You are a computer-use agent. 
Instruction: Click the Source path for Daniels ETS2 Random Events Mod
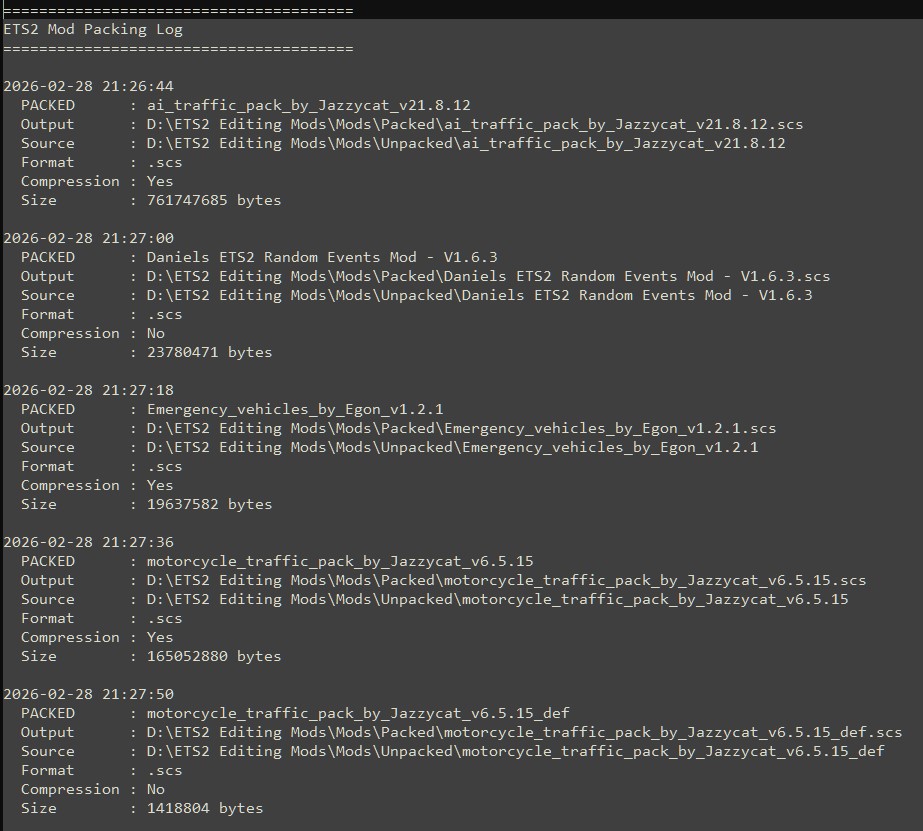[479, 295]
